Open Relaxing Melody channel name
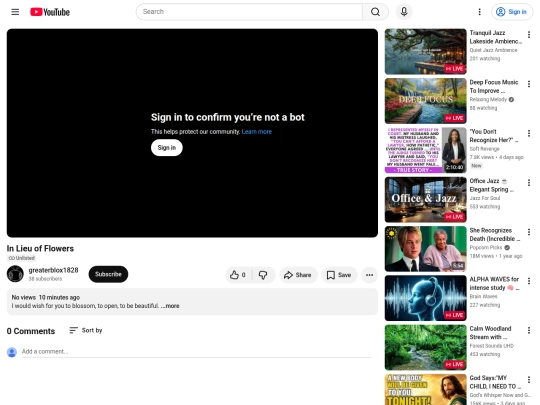Viewport: 540px width, 405px height. click(488, 100)
